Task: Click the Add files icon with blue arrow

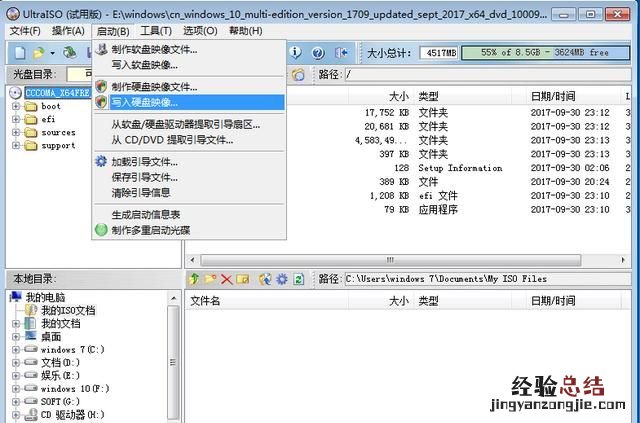Action: 265,279
